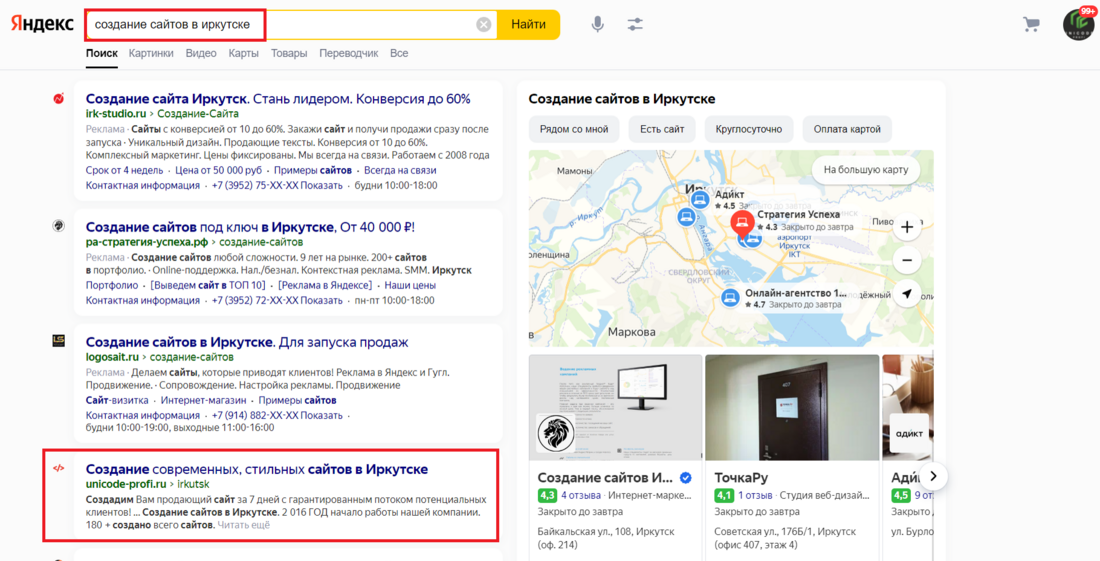Open the Все tab
Image resolution: width=1100 pixels, height=561 pixels.
click(398, 53)
